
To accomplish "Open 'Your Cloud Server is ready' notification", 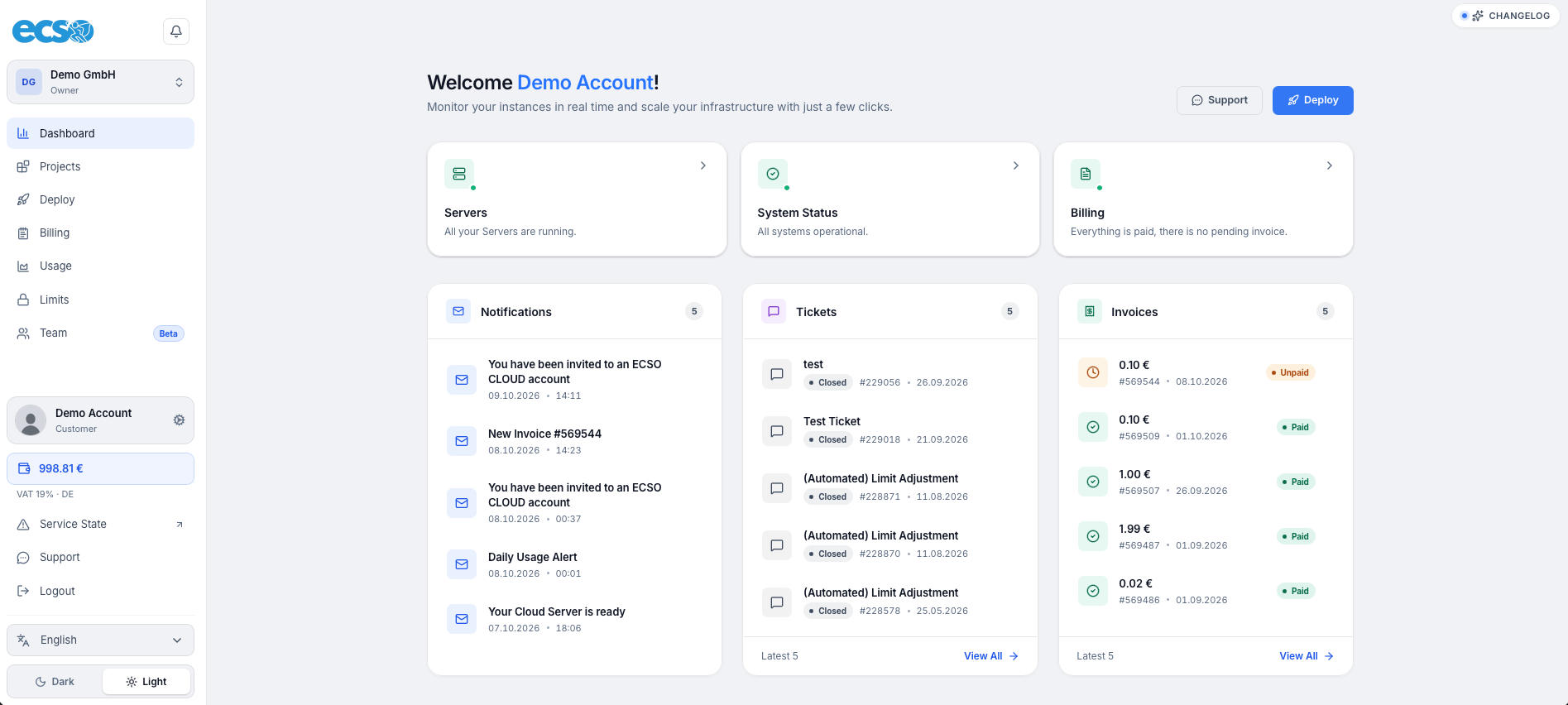I will [574, 619].
